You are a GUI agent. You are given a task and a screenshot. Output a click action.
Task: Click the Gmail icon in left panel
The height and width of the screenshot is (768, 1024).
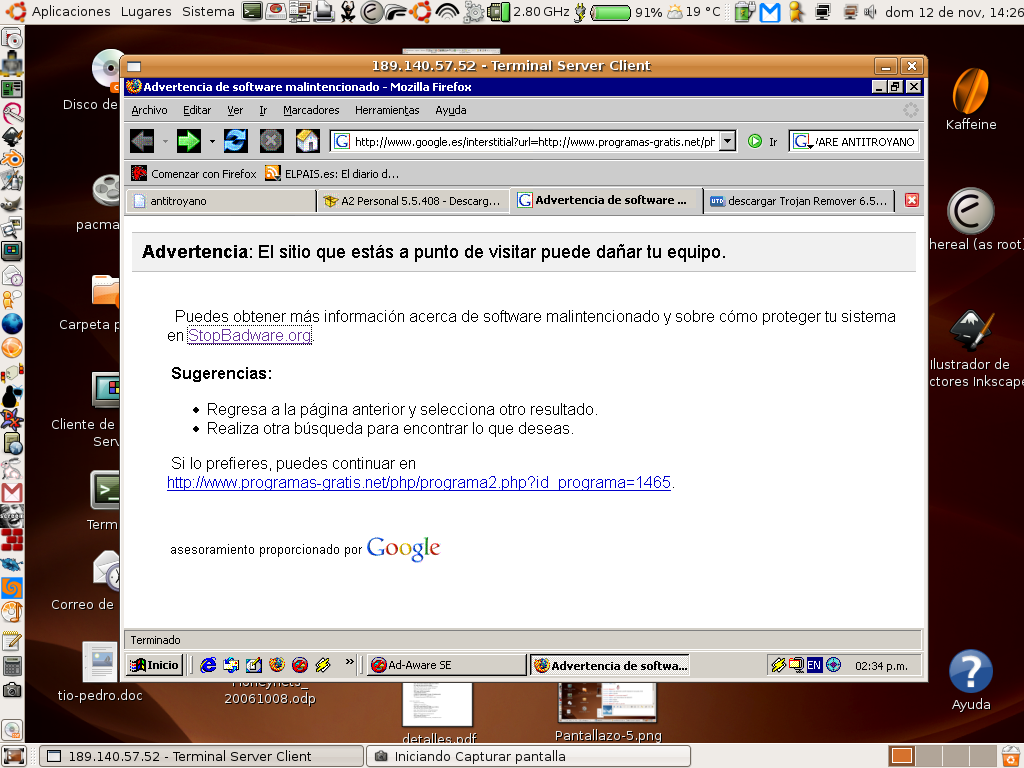[x=12, y=492]
